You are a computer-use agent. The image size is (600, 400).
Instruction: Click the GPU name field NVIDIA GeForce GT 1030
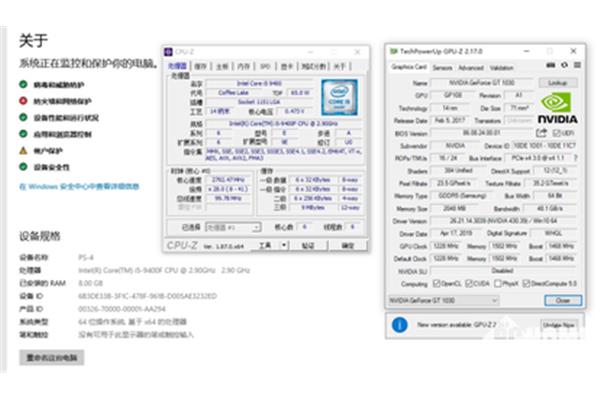(x=482, y=83)
